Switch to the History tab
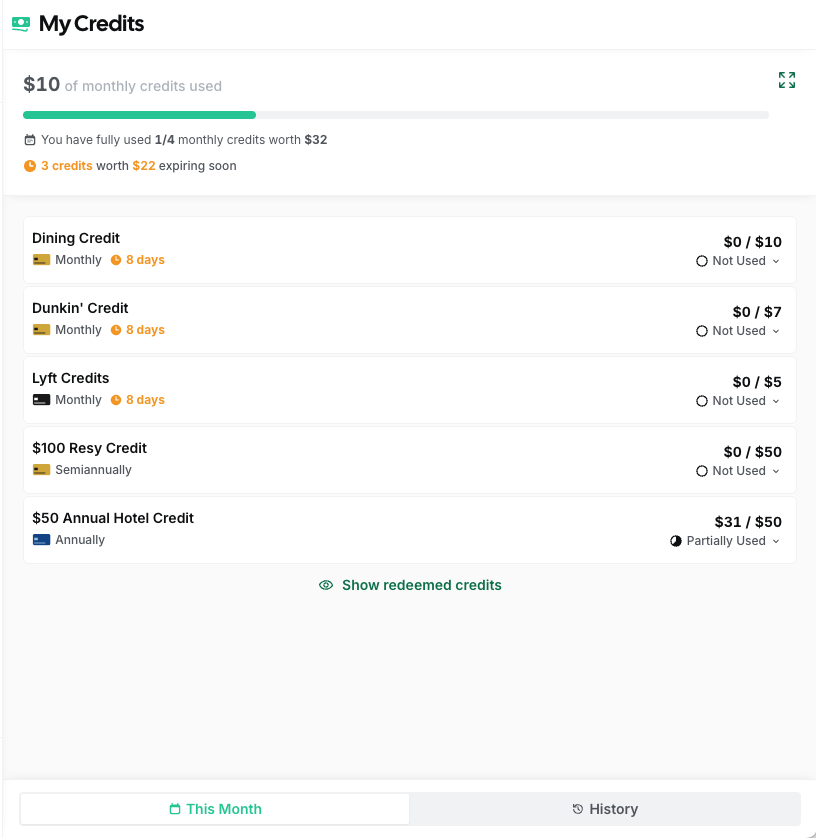This screenshot has height=838, width=816. click(605, 809)
